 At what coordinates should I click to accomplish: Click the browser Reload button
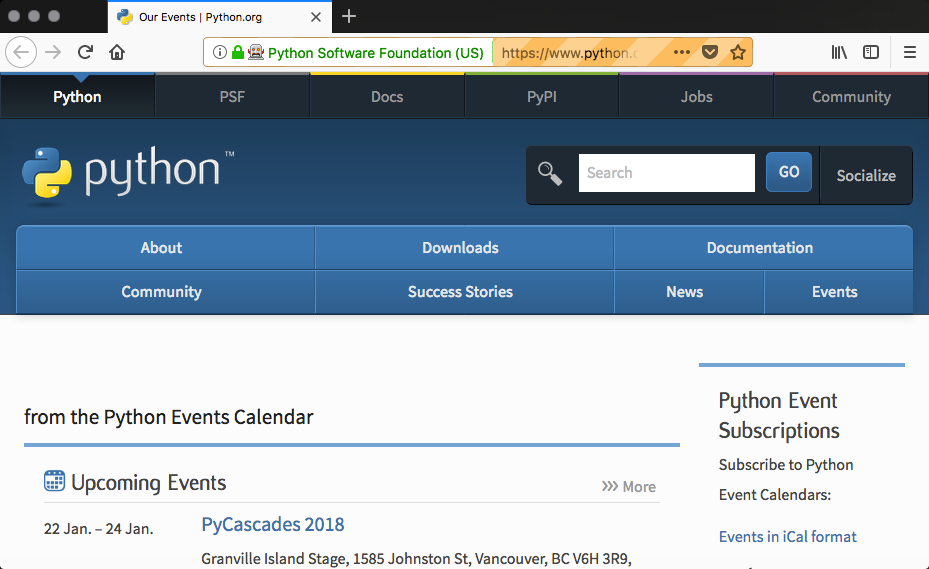(86, 53)
